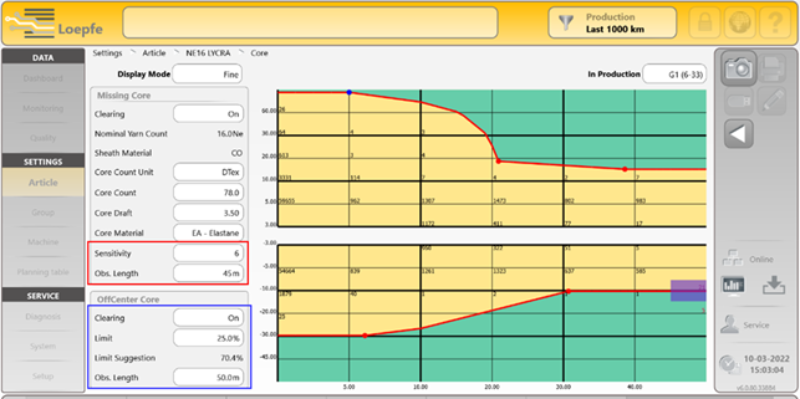The height and width of the screenshot is (399, 800).
Task: Open Core Material EA - Elastane selector
Action: click(208, 233)
